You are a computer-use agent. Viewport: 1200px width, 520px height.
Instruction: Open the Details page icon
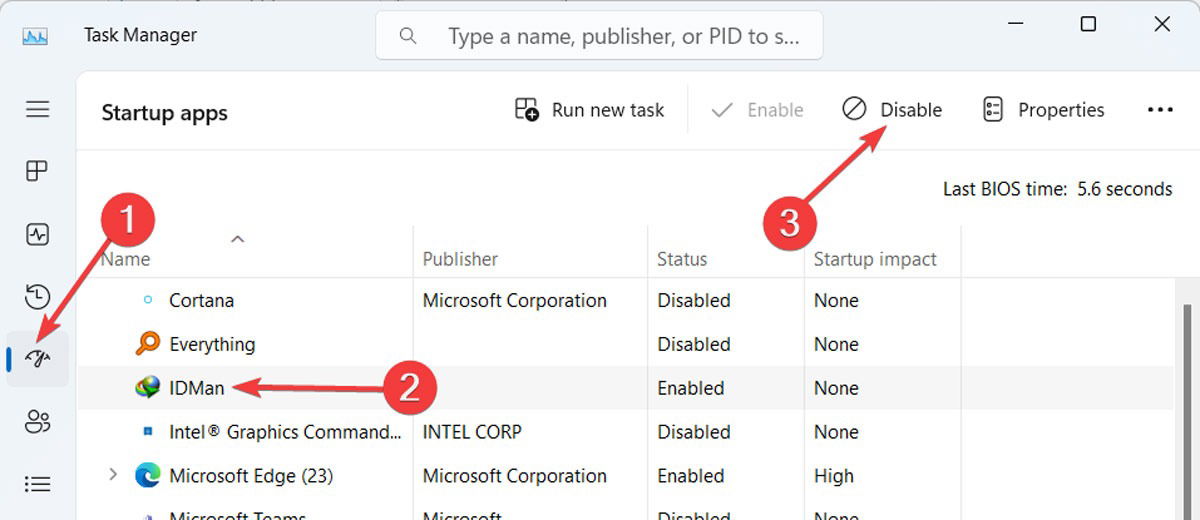point(37,484)
